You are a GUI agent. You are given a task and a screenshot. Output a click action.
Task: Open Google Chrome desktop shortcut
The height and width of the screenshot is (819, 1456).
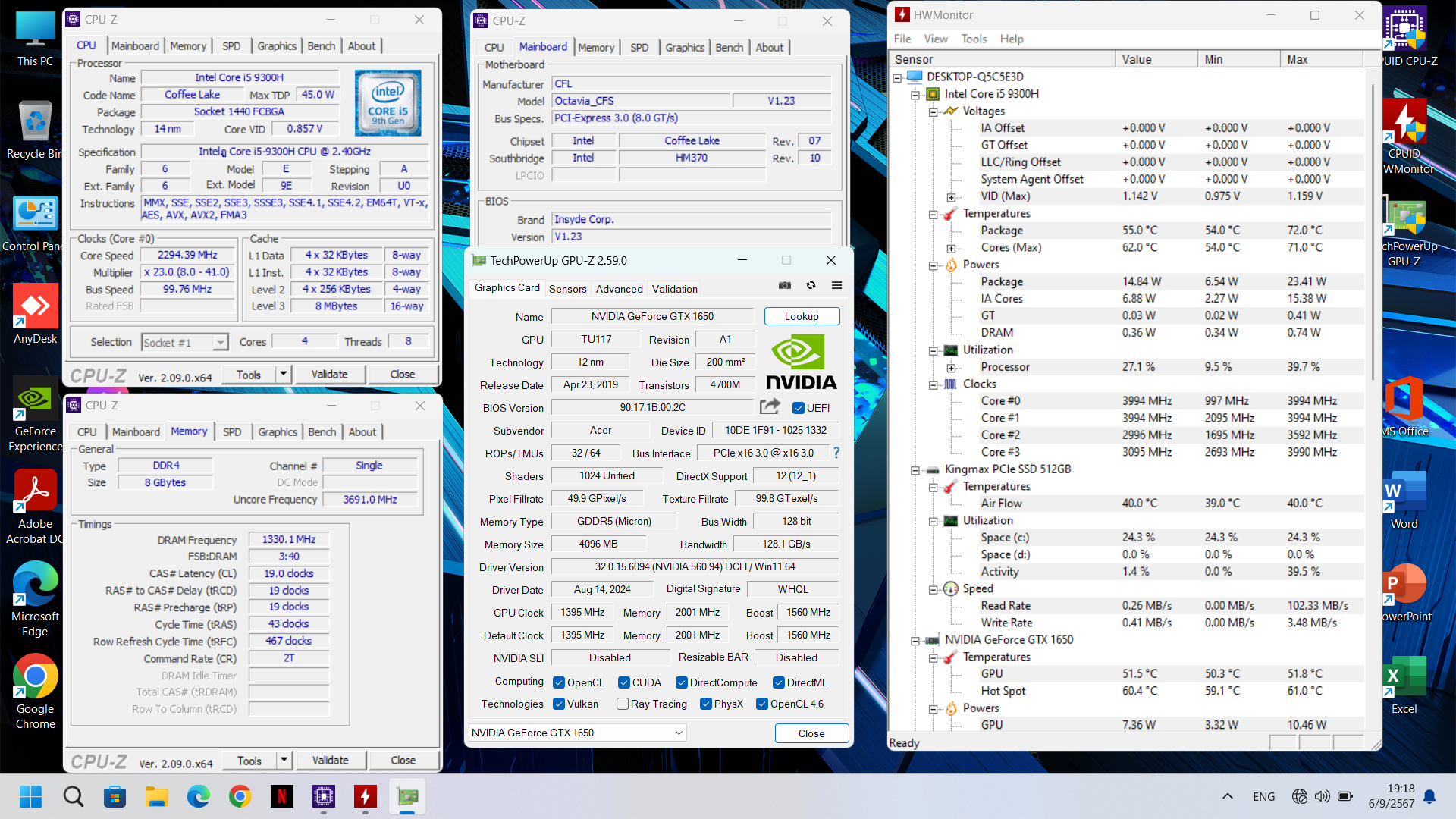(35, 692)
